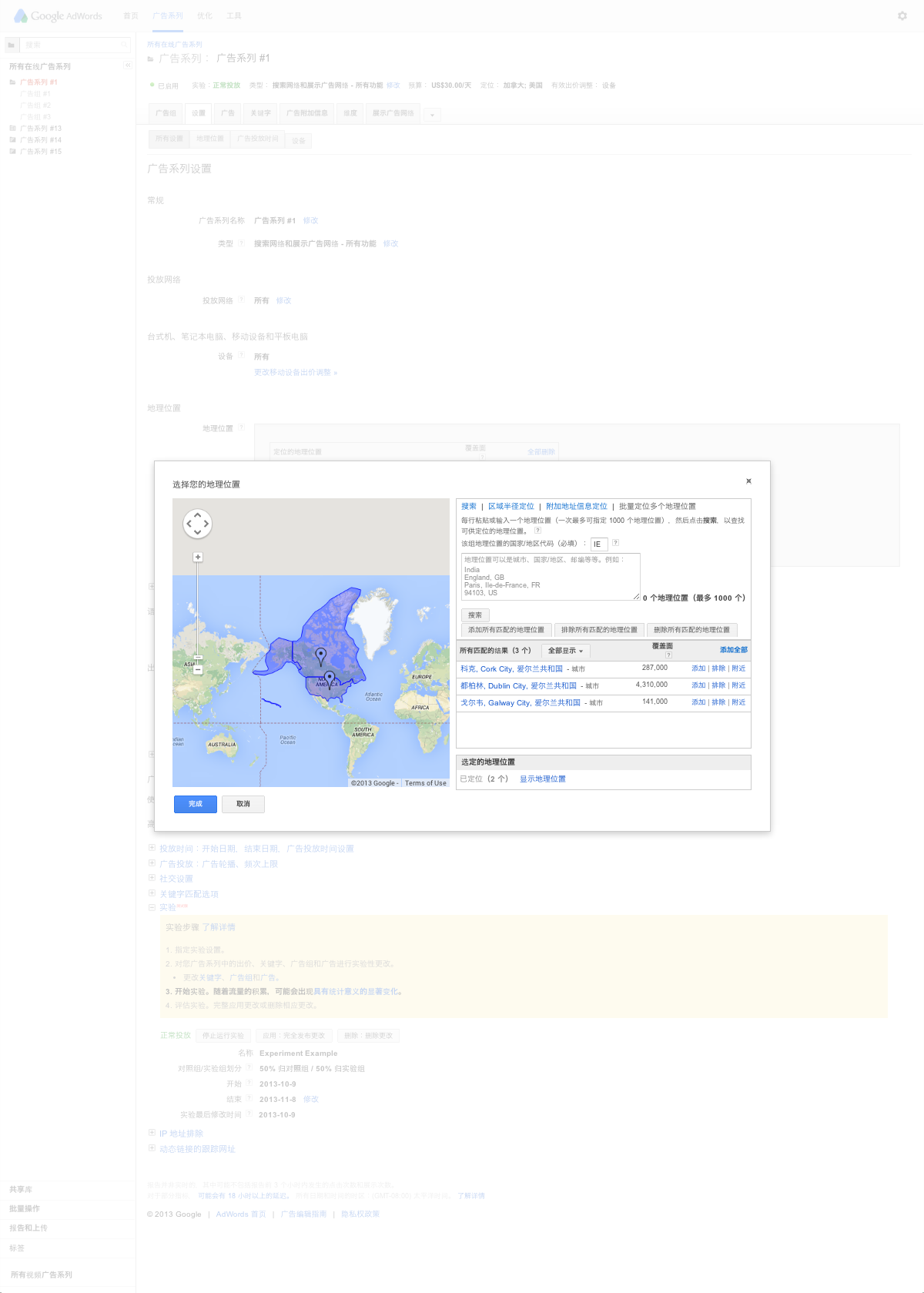Collapse the sidebar with the double-arrow icon
Image resolution: width=924 pixels, height=1293 pixels.
pyautogui.click(x=128, y=65)
